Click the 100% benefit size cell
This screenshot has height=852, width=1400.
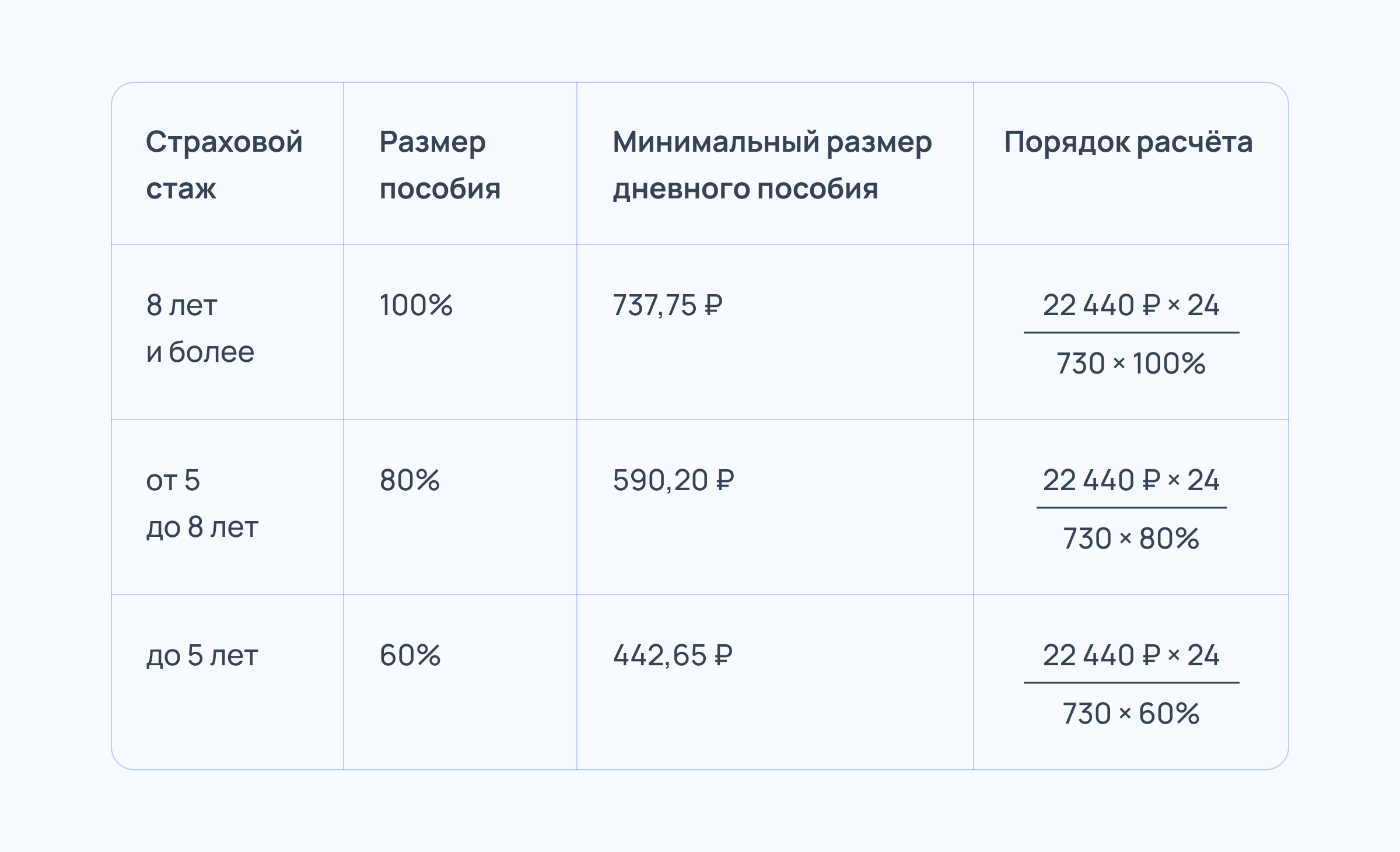point(416,305)
